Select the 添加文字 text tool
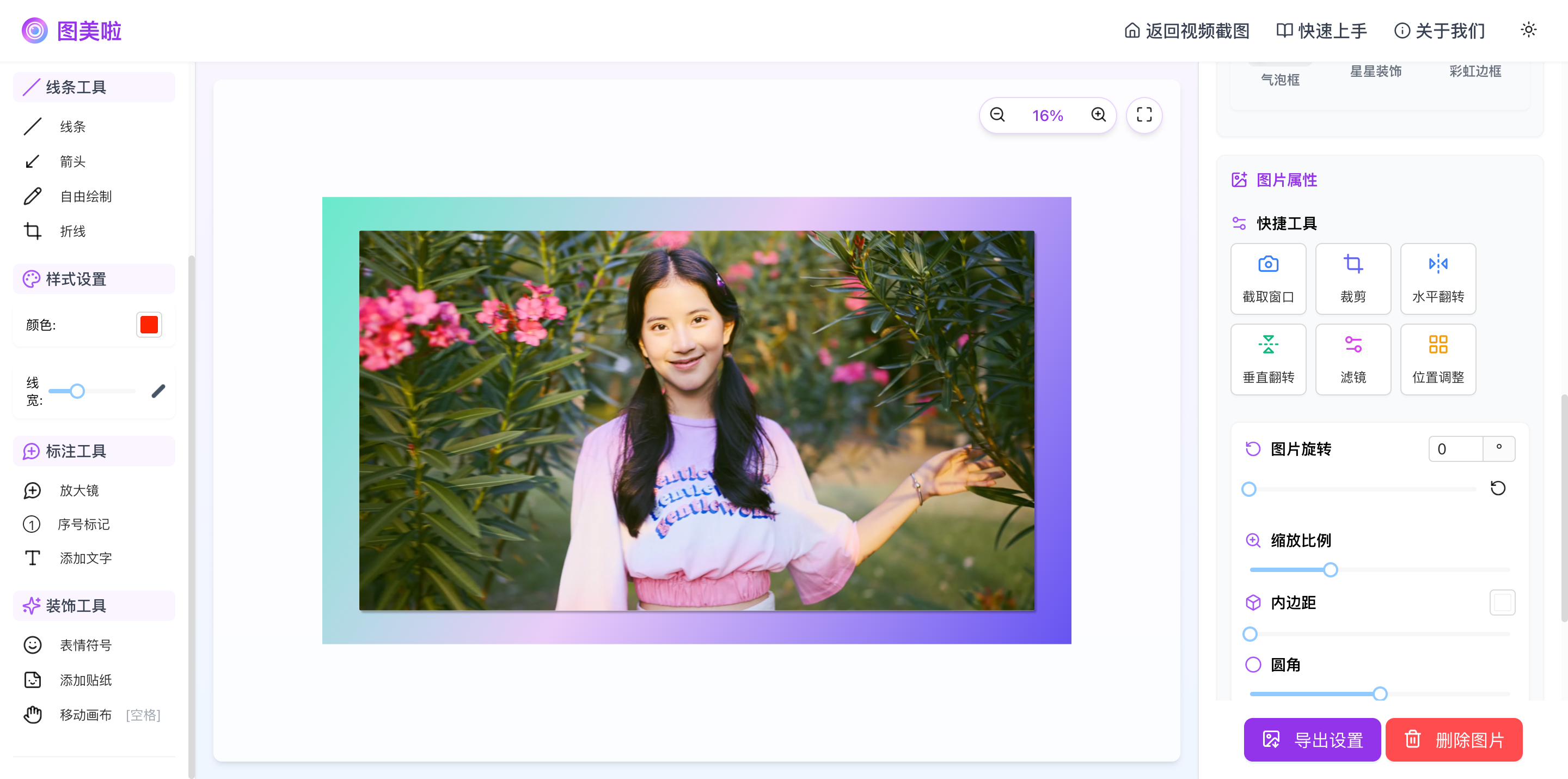This screenshot has width=1568, height=779. [85, 558]
